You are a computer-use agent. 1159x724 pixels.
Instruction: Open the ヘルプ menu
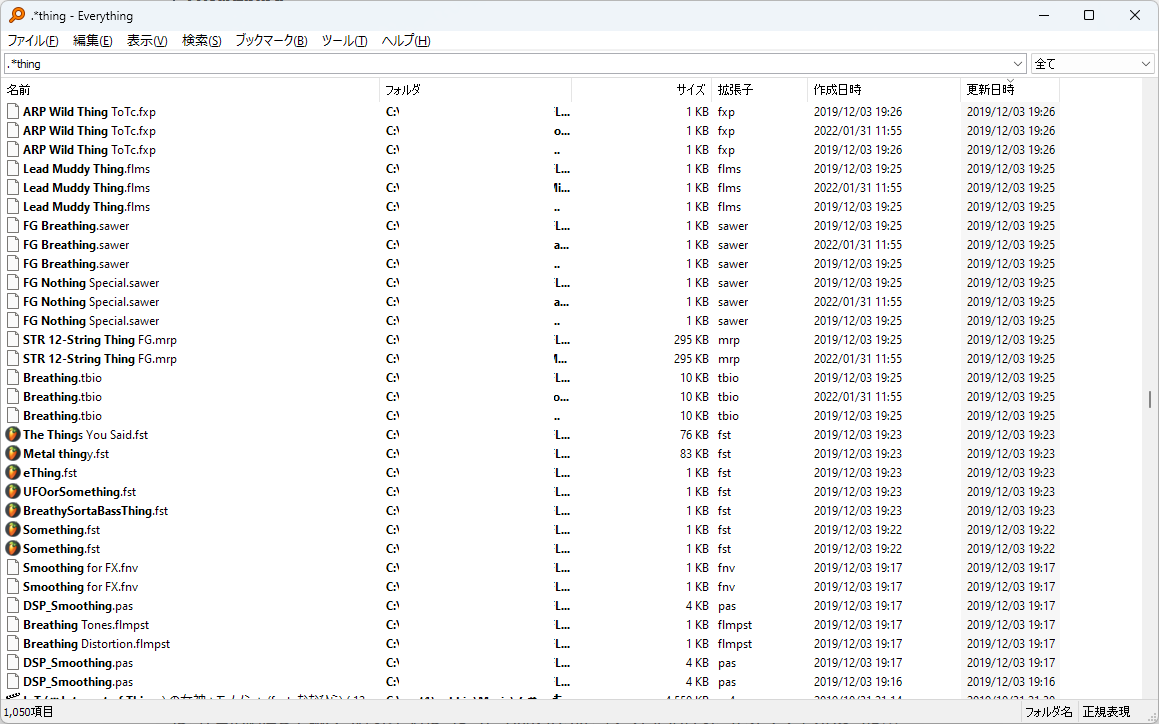tap(406, 41)
